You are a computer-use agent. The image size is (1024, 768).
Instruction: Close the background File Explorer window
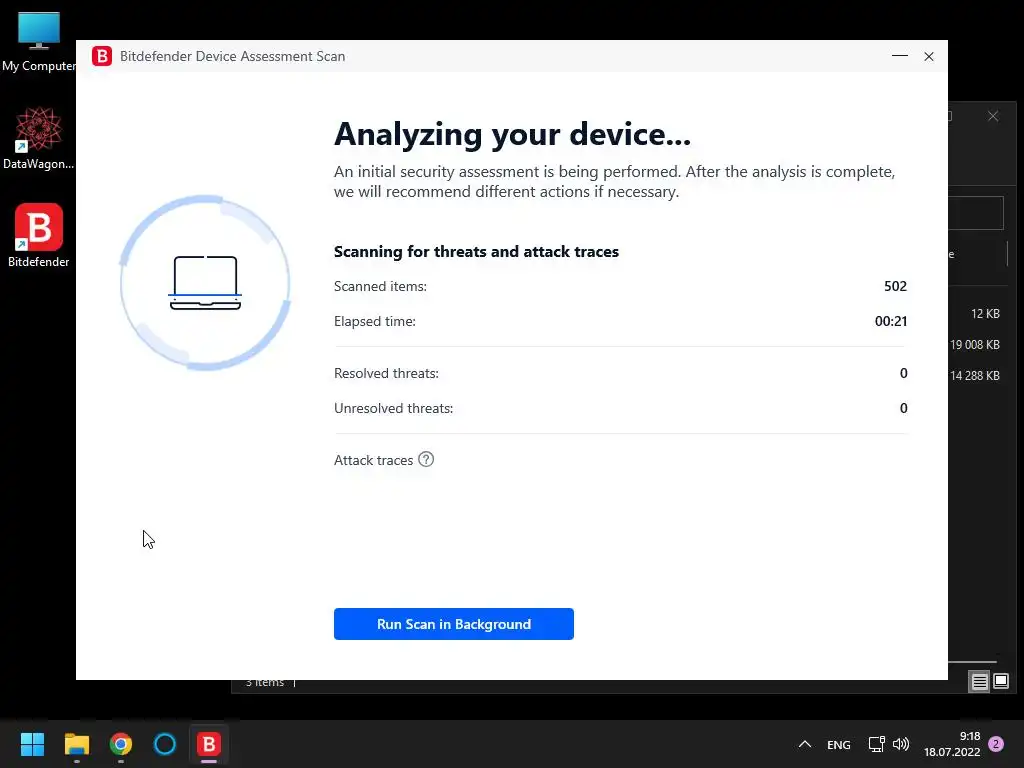pos(993,116)
